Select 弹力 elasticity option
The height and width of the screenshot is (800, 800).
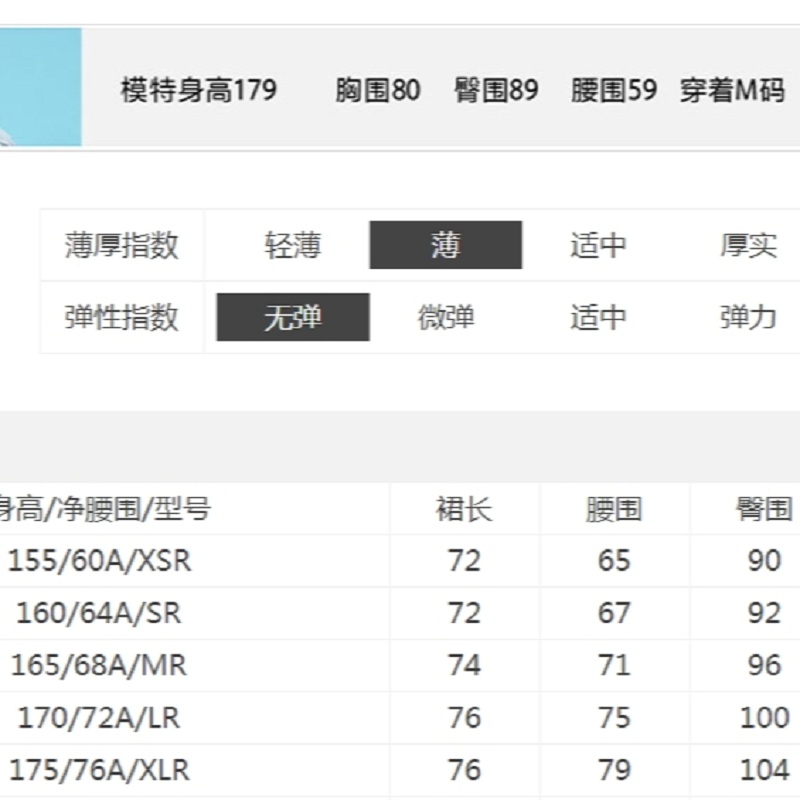tap(748, 317)
